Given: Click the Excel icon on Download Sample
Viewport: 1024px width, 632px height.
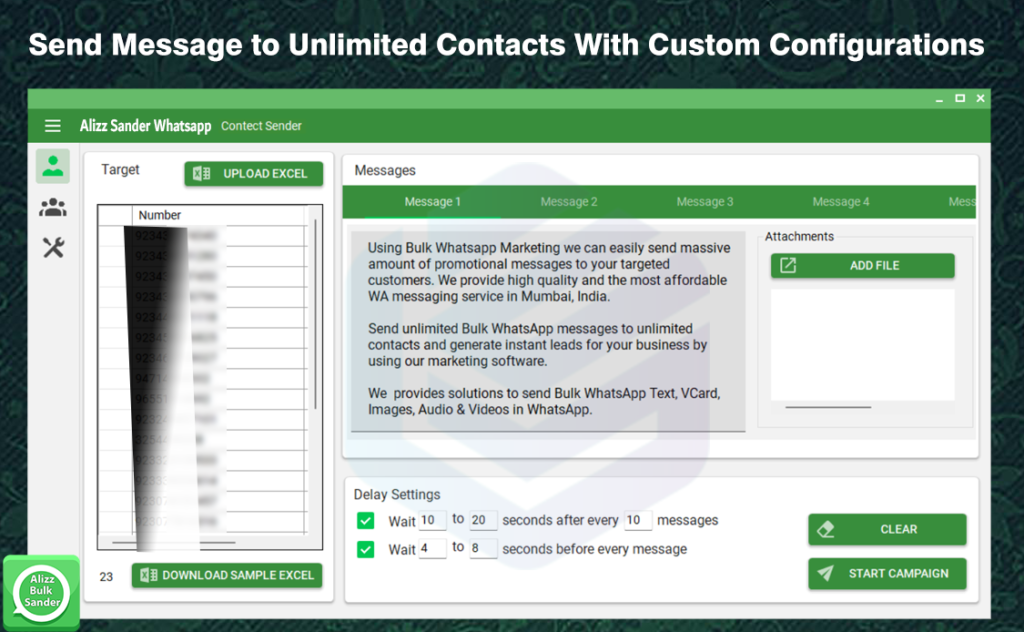Looking at the screenshot, I should 149,575.
